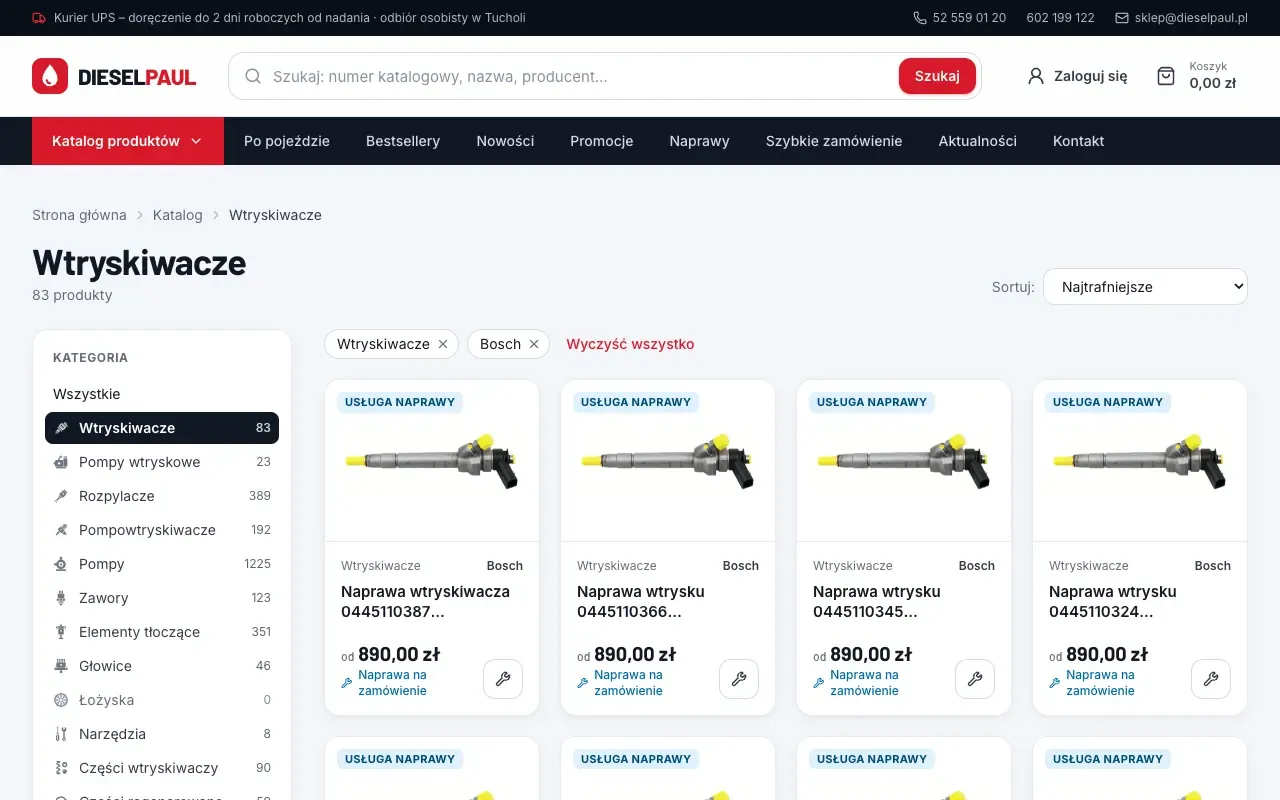Remove the Wtryskiwacze filter chip via X
This screenshot has height=800, width=1280.
coord(443,344)
